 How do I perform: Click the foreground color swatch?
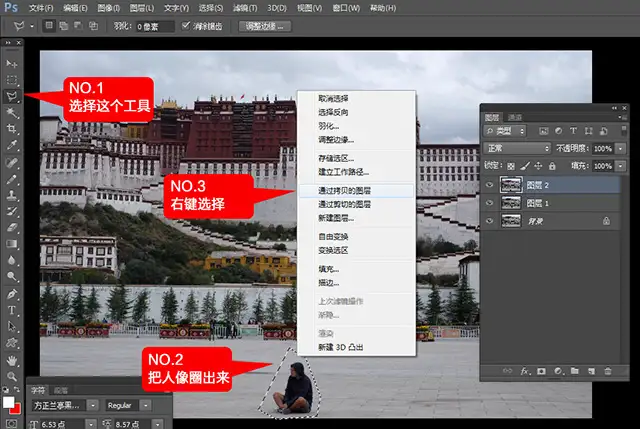point(8,402)
